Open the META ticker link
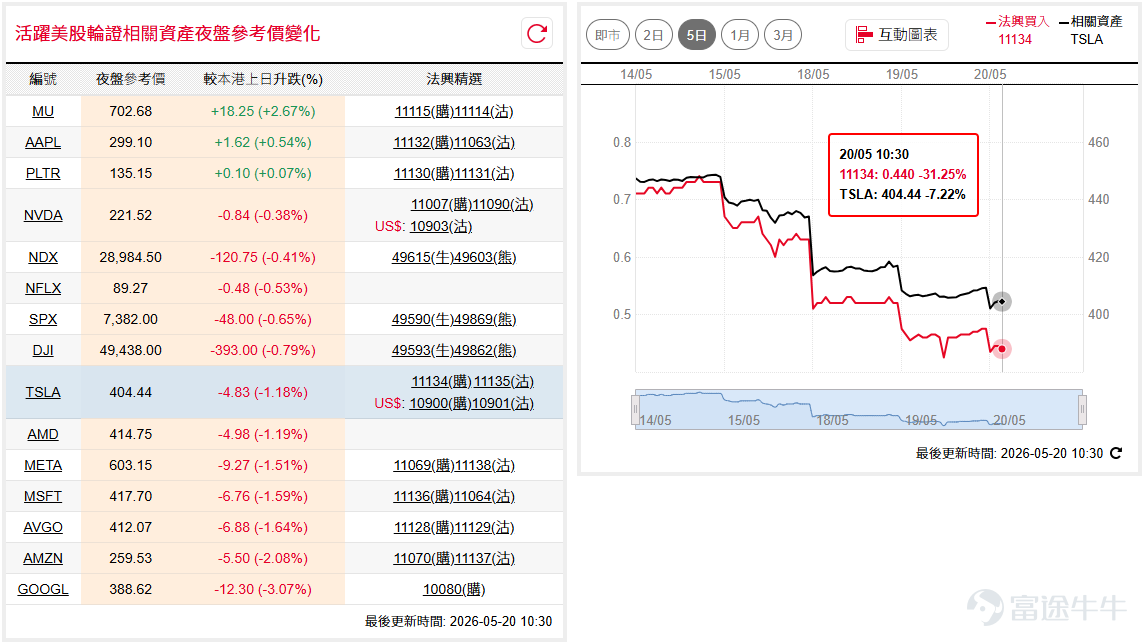 [x=43, y=465]
